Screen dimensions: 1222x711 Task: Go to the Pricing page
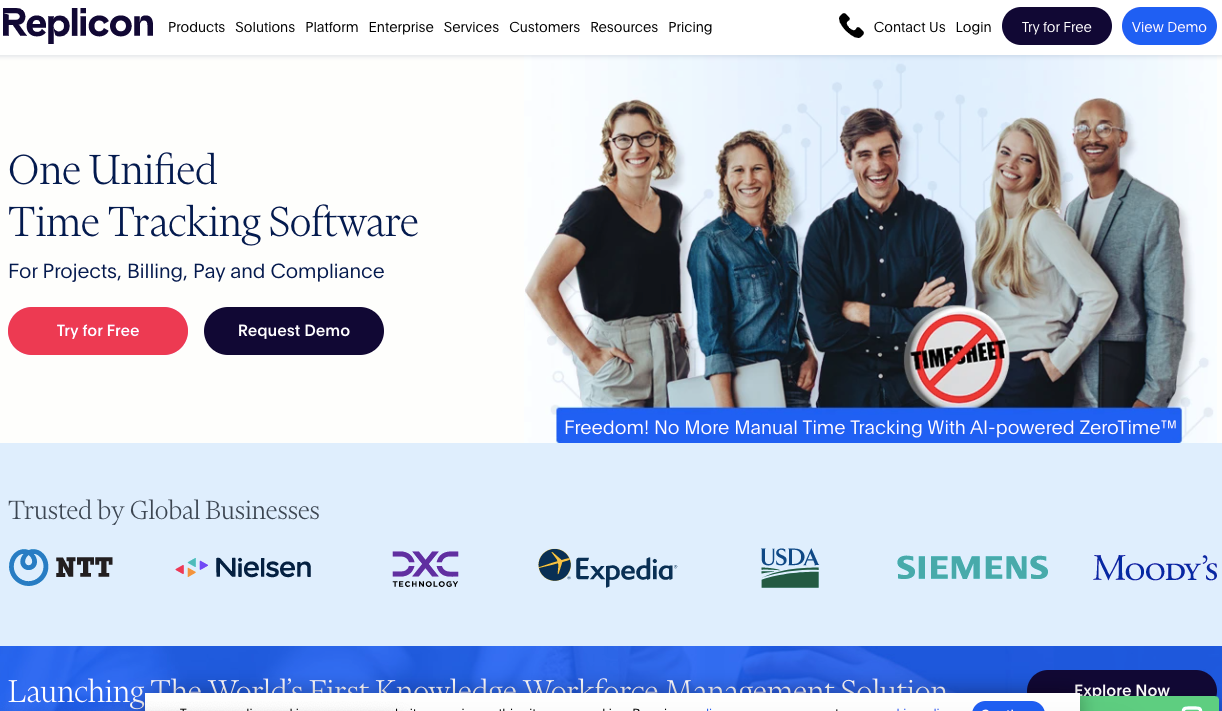click(690, 27)
